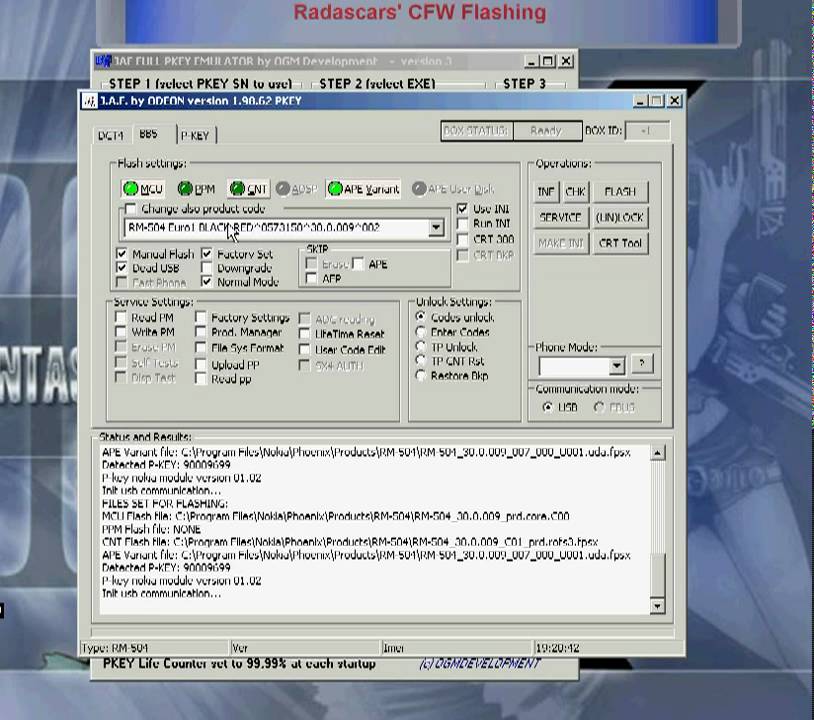Check Change also product code
This screenshot has height=720, width=814.
click(x=130, y=209)
